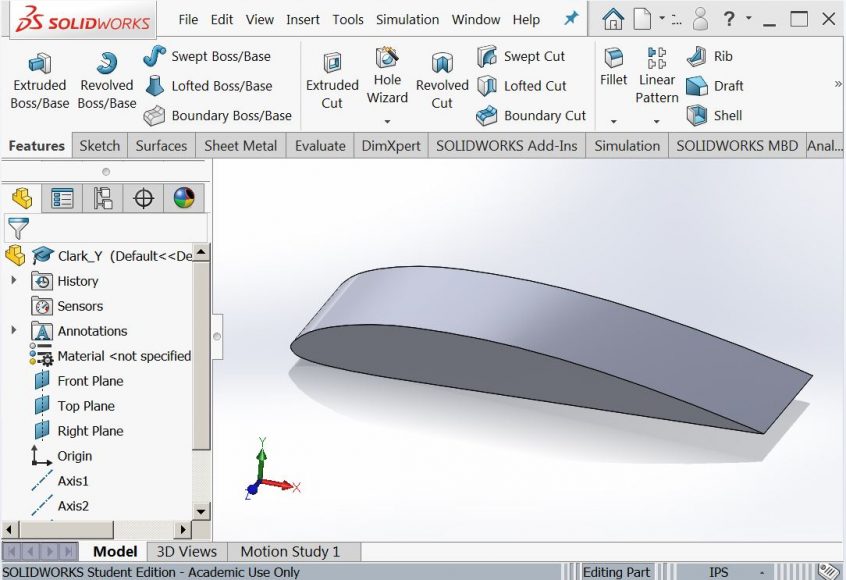Switch to the DisplayManager globe tab
The width and height of the screenshot is (846, 580).
tap(183, 197)
